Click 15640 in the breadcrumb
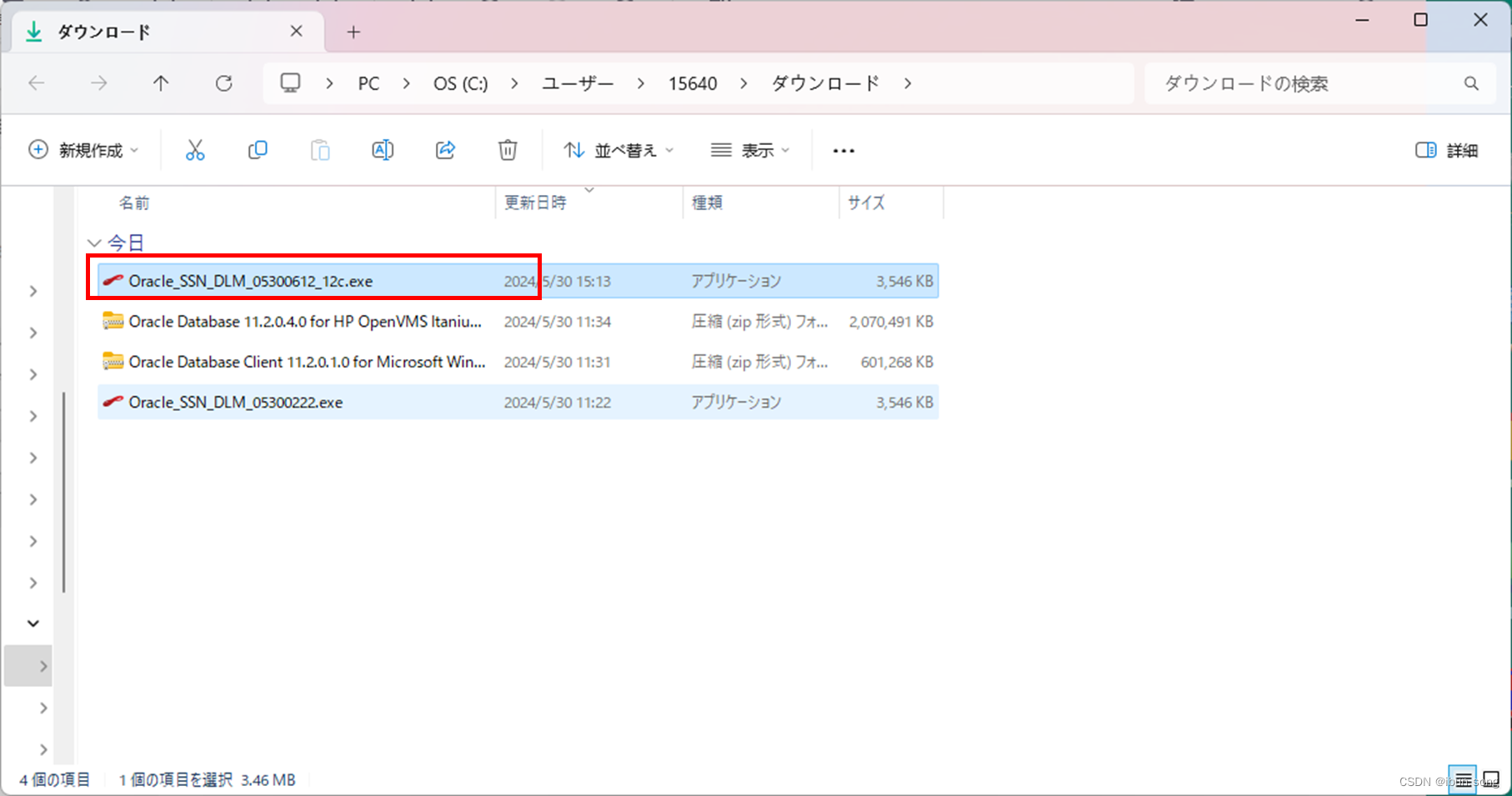This screenshot has height=796, width=1512. point(693,83)
